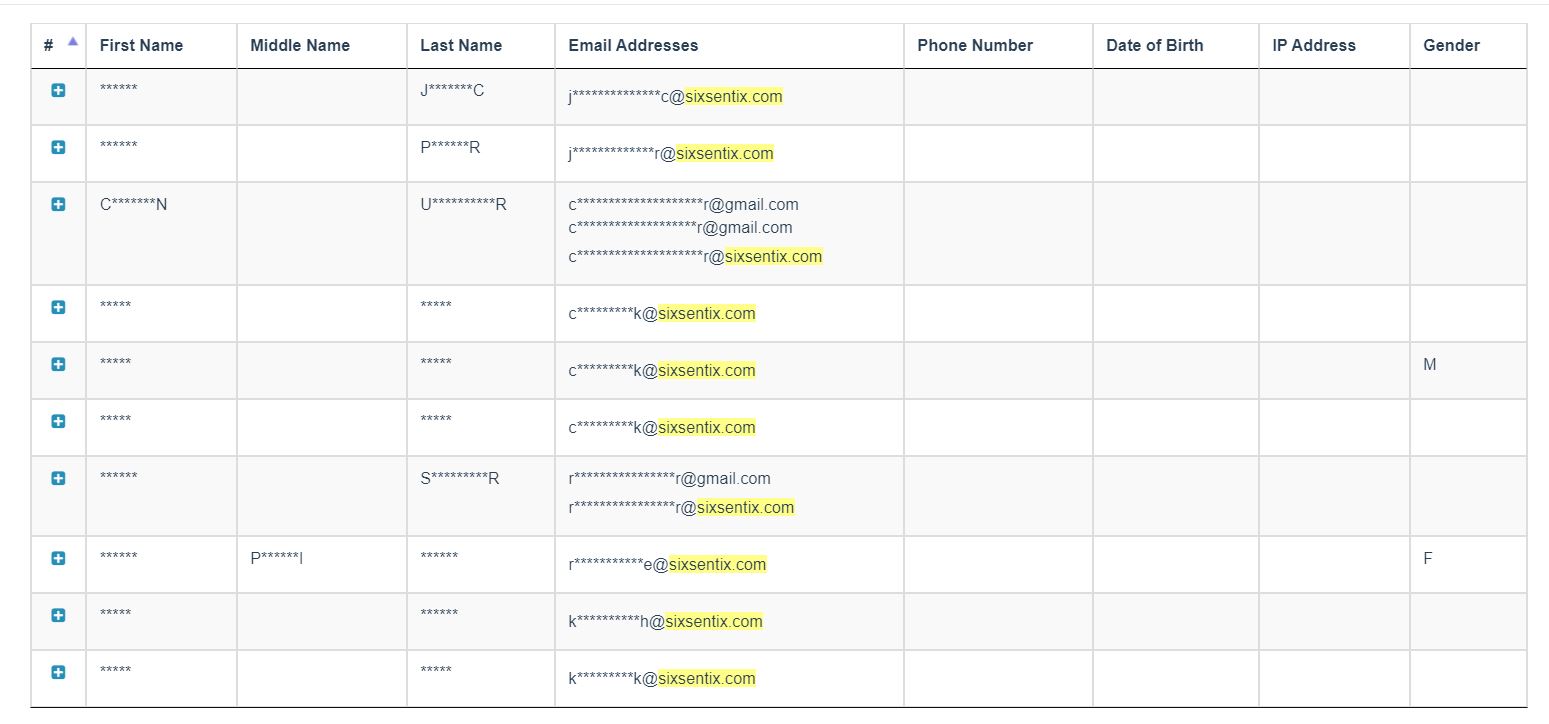This screenshot has height=724, width=1549.
Task: Expand the row with last name J*******C
Action: (58, 90)
